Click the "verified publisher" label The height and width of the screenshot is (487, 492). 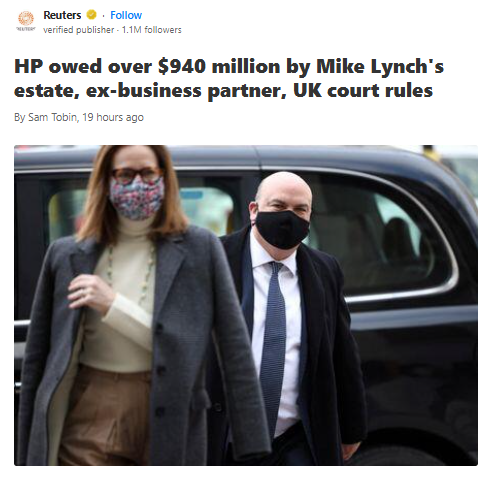[79, 30]
